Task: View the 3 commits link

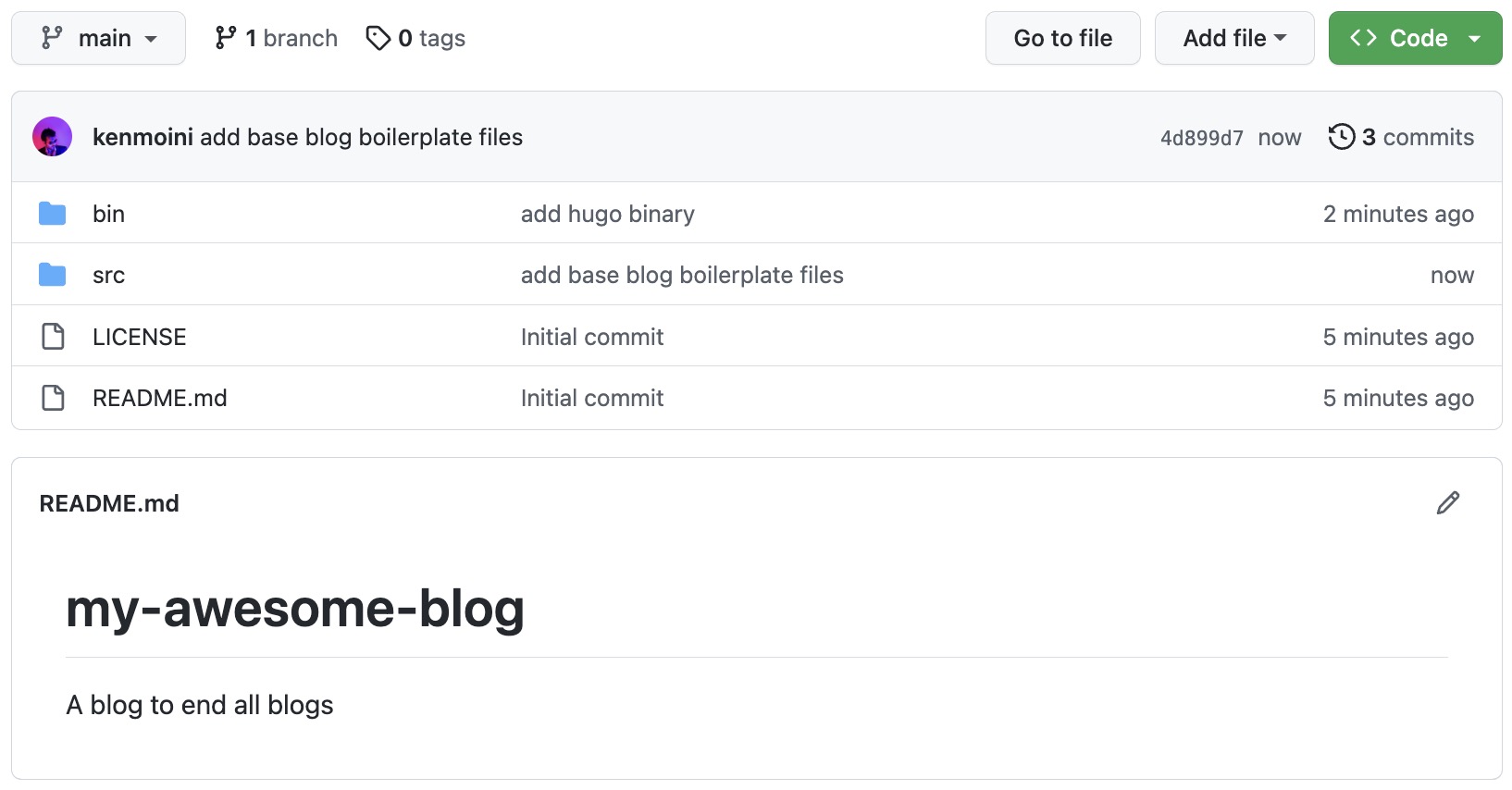Action: click(x=1417, y=137)
